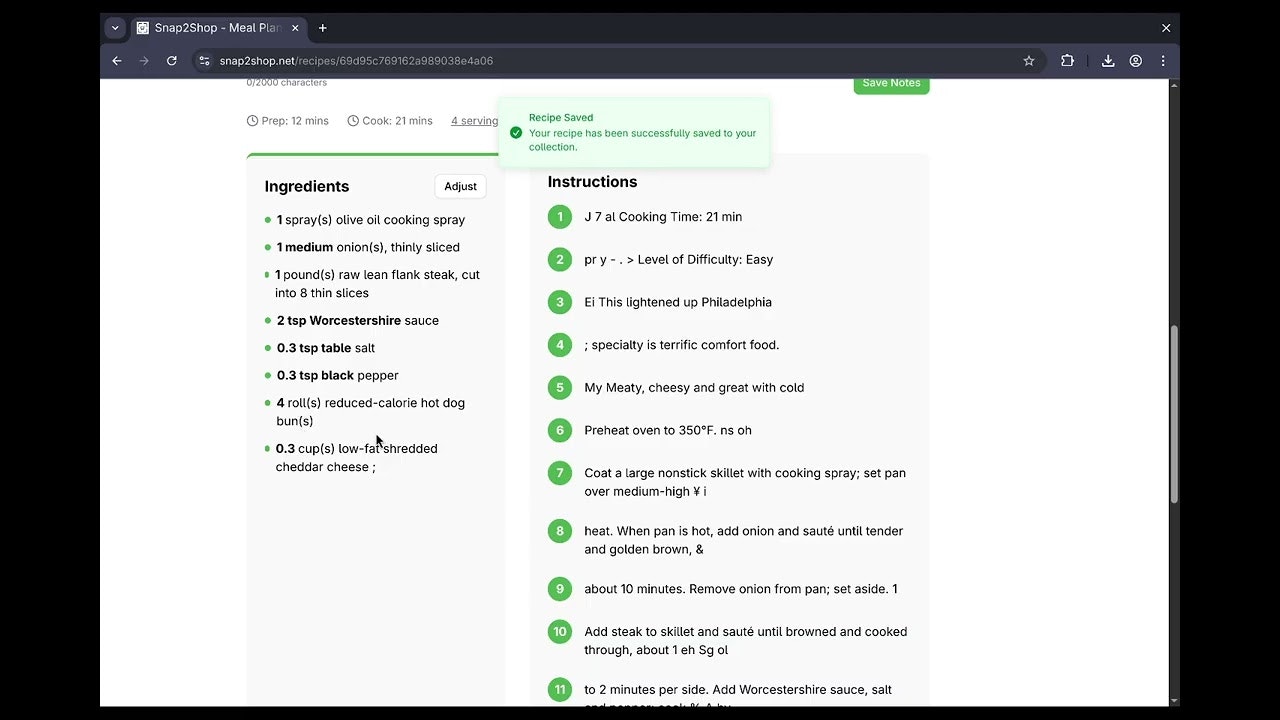Click the olive oil cooking spray ingredient
This screenshot has height=720, width=1280.
tap(371, 220)
